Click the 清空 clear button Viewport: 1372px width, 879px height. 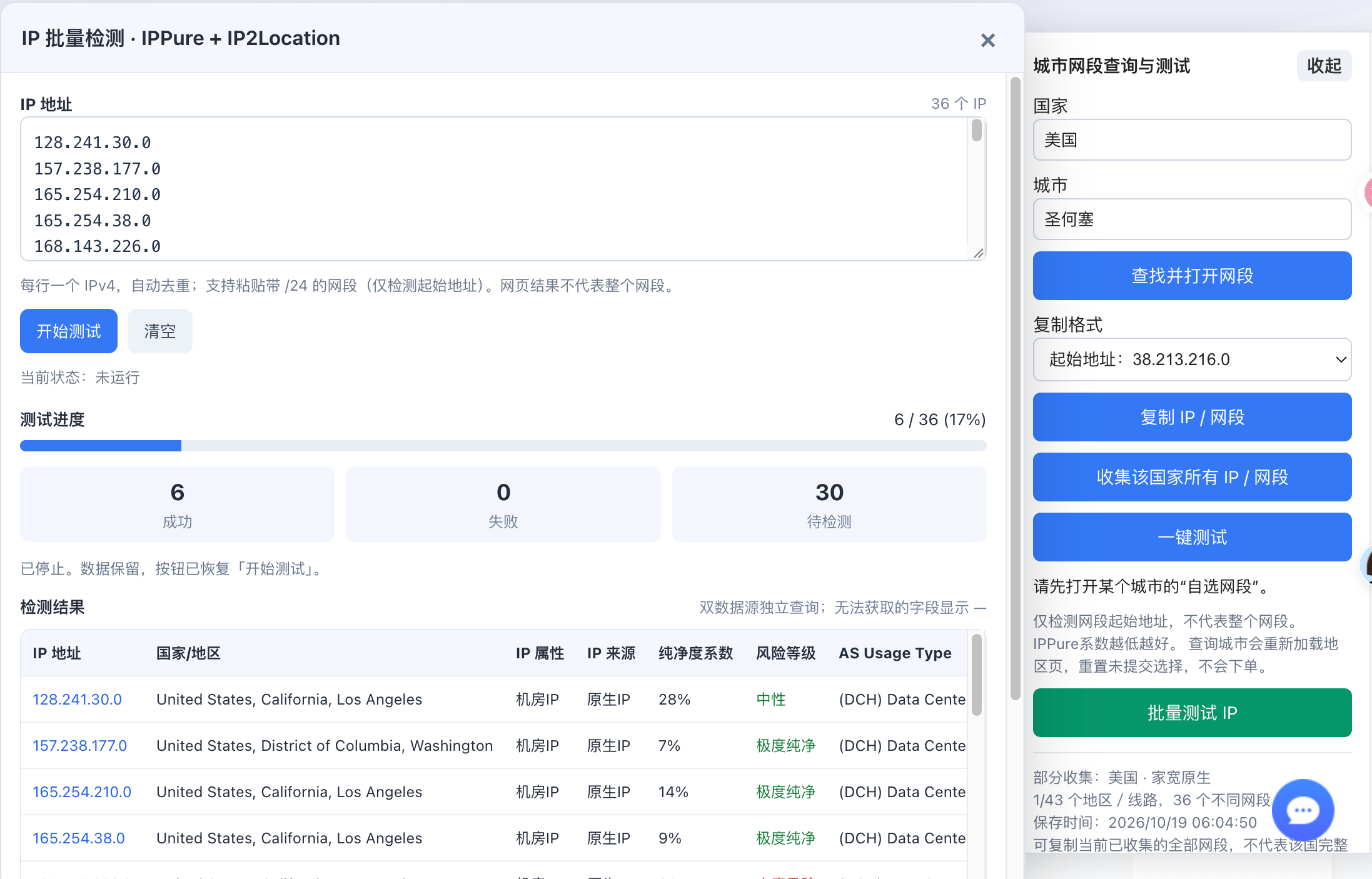pos(160,331)
